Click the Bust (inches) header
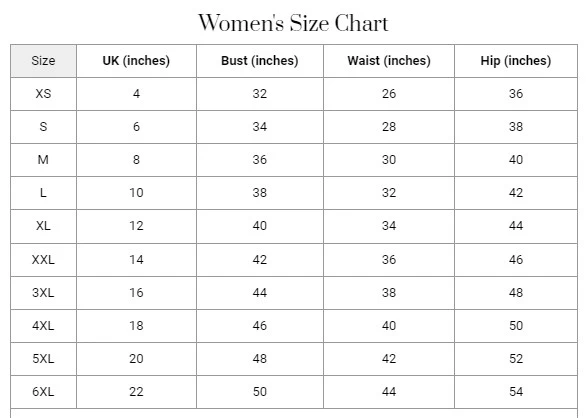 tap(260, 61)
